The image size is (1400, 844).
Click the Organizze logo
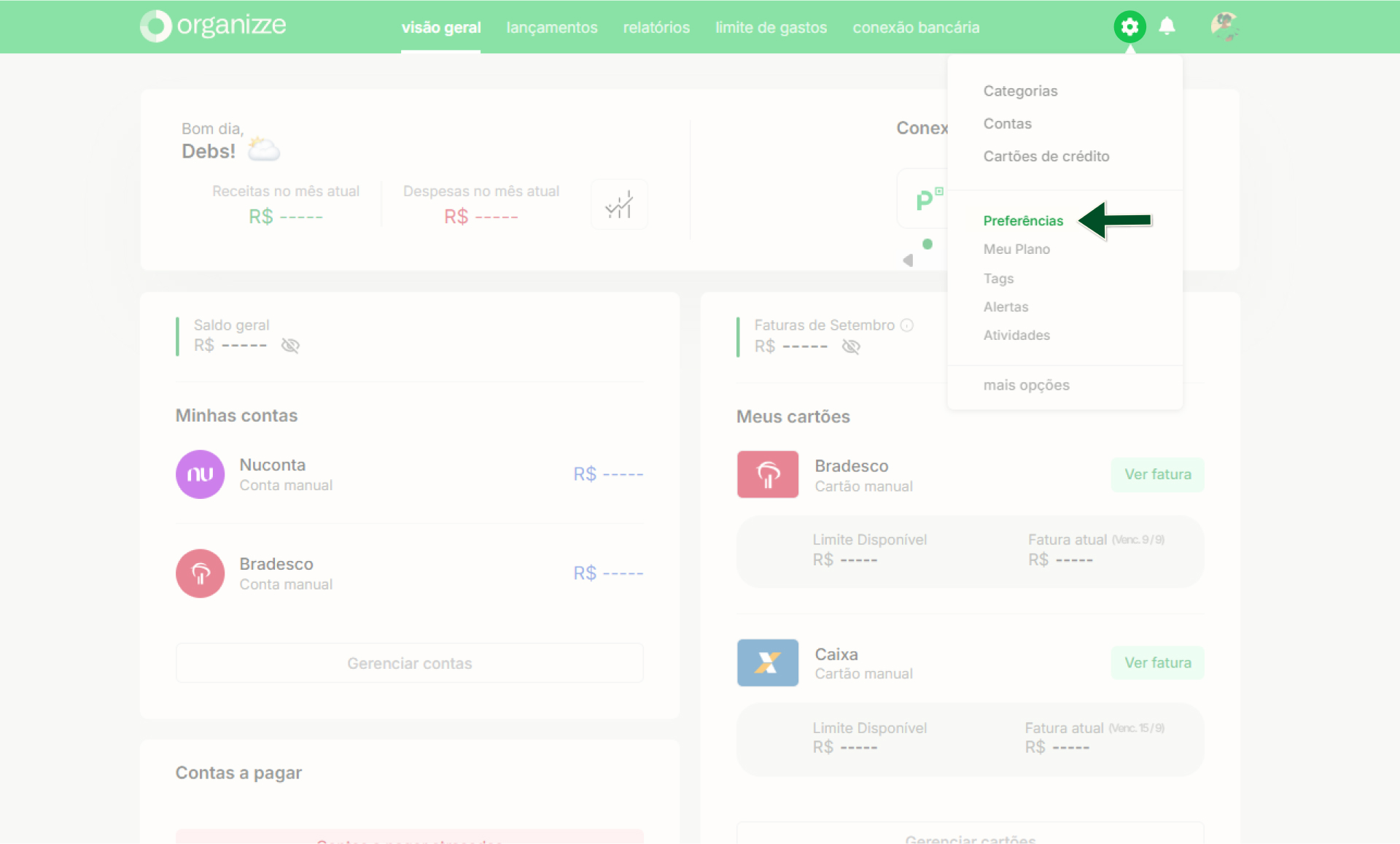(x=213, y=26)
